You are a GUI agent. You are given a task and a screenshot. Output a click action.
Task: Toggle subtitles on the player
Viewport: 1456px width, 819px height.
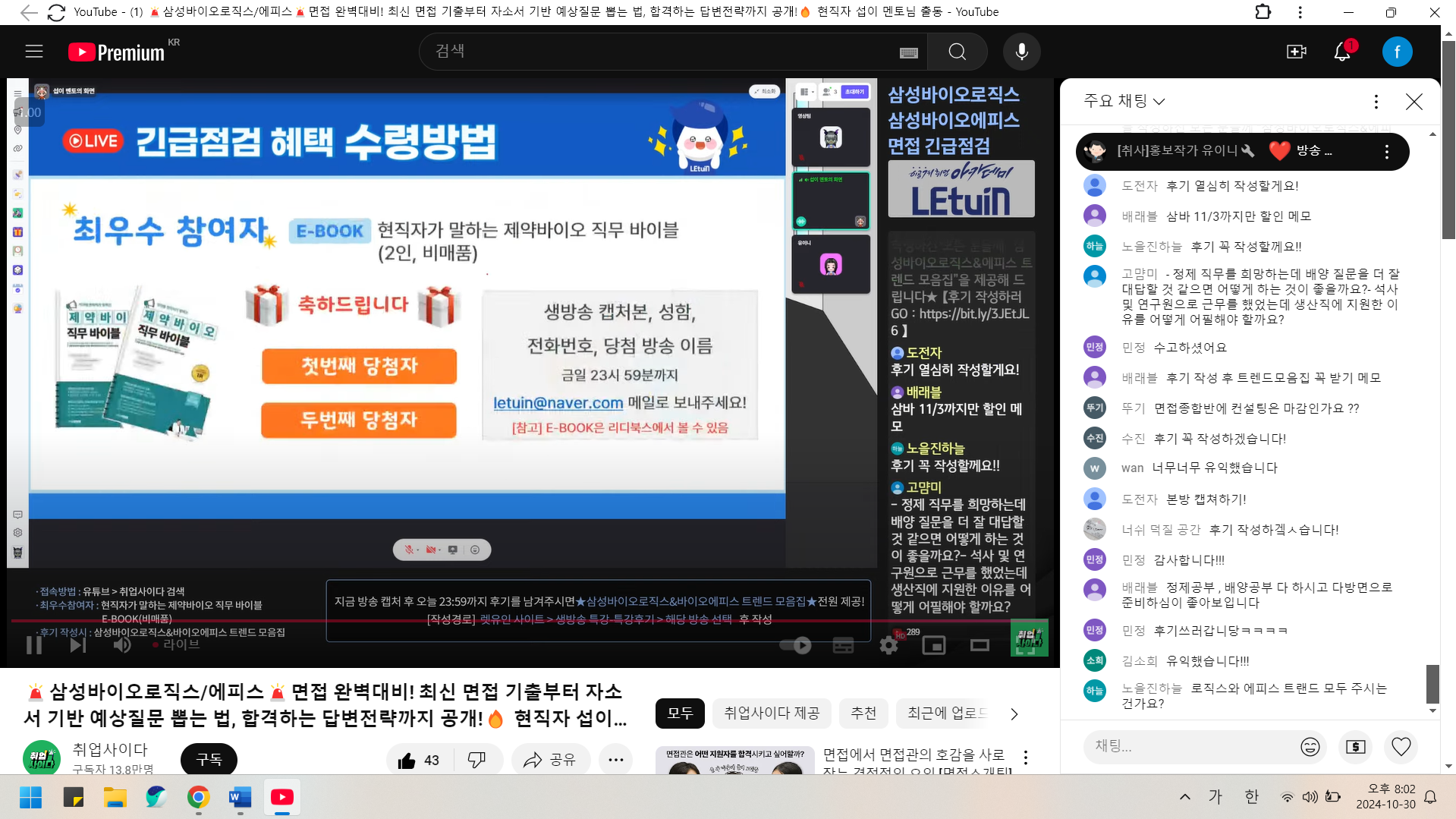[843, 645]
